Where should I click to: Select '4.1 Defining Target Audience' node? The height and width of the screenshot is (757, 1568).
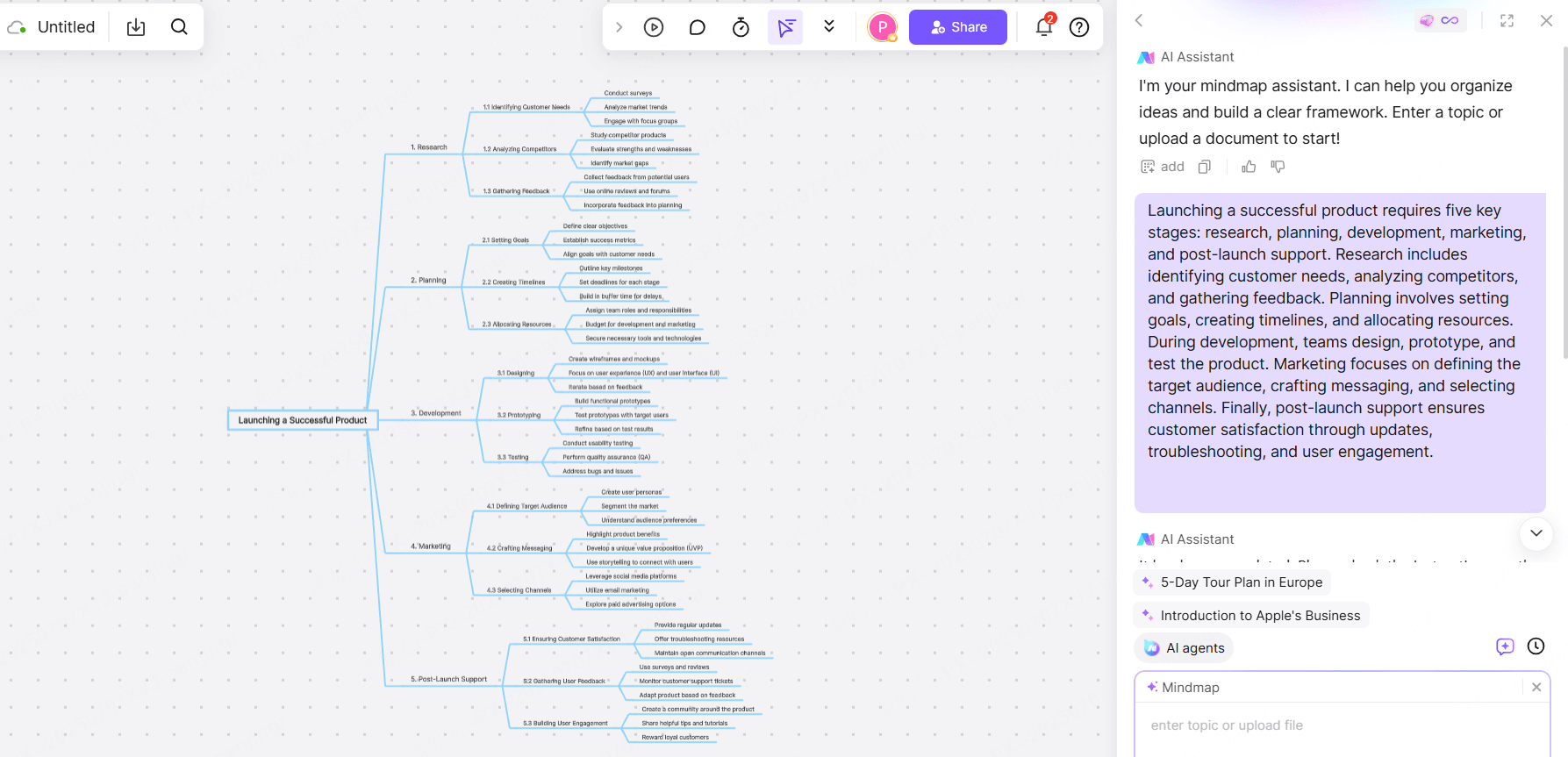coord(527,506)
